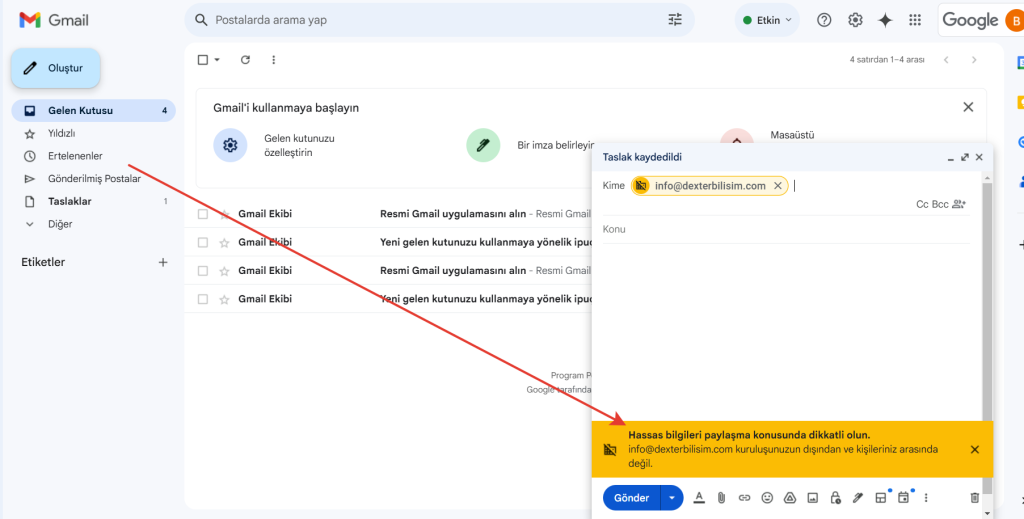Screen dimensions: 1024x519
Task: Star the third Gmail Ekibi email
Action: [x=224, y=271]
